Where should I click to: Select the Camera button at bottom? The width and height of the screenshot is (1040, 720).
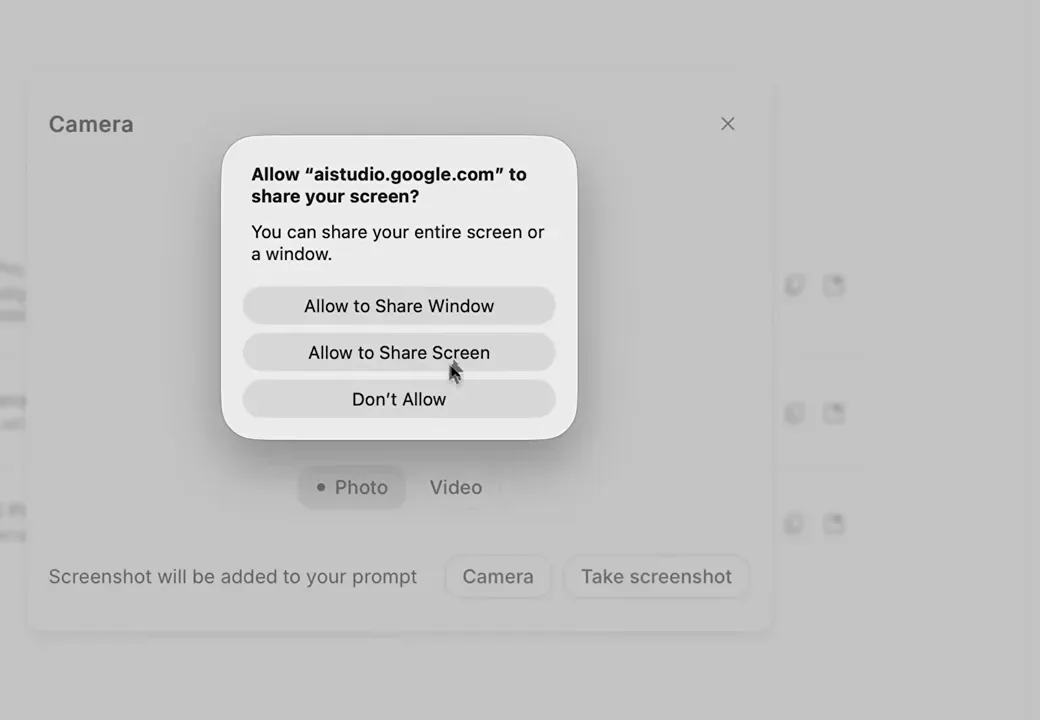[x=498, y=577]
